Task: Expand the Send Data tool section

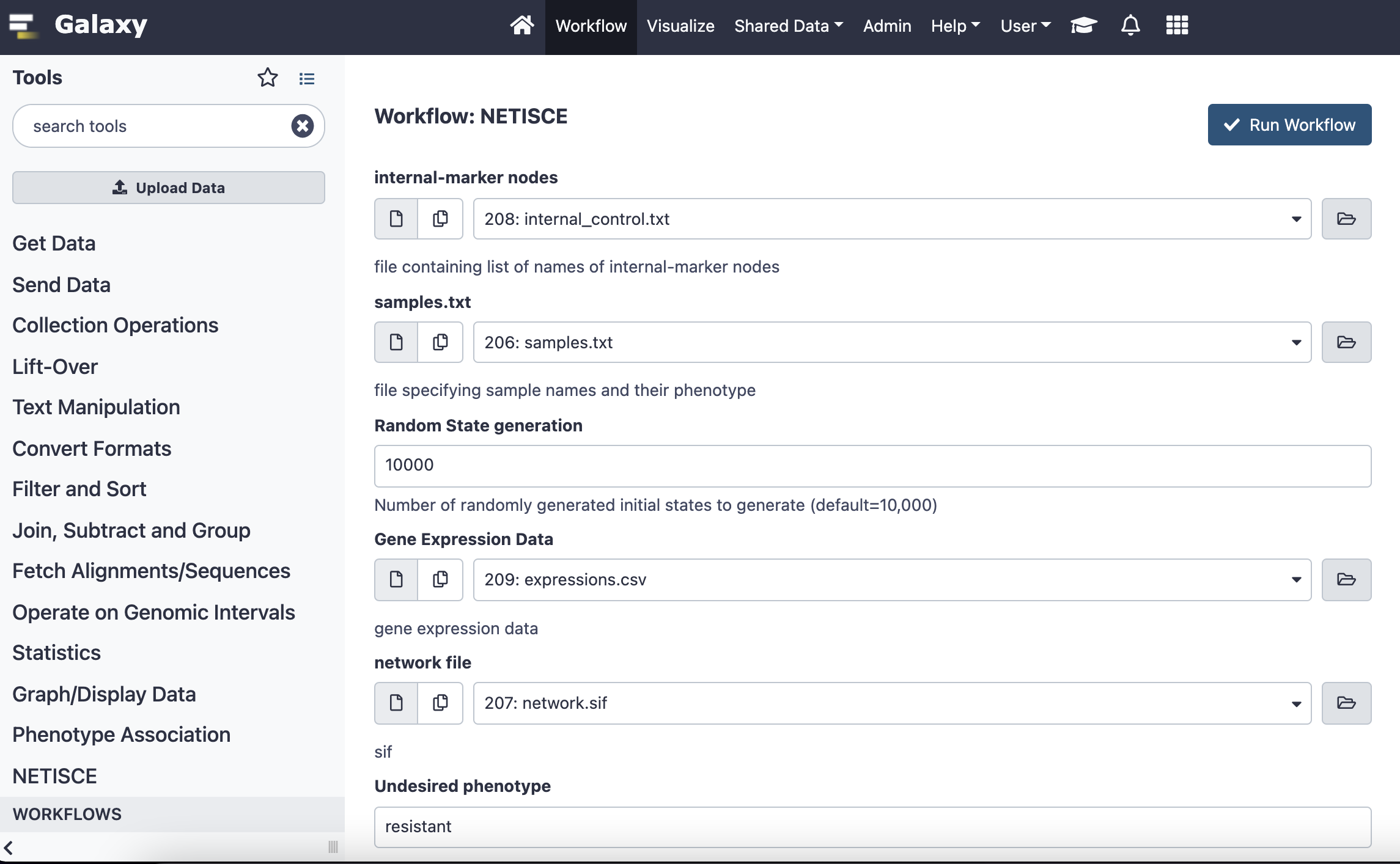Action: point(61,285)
